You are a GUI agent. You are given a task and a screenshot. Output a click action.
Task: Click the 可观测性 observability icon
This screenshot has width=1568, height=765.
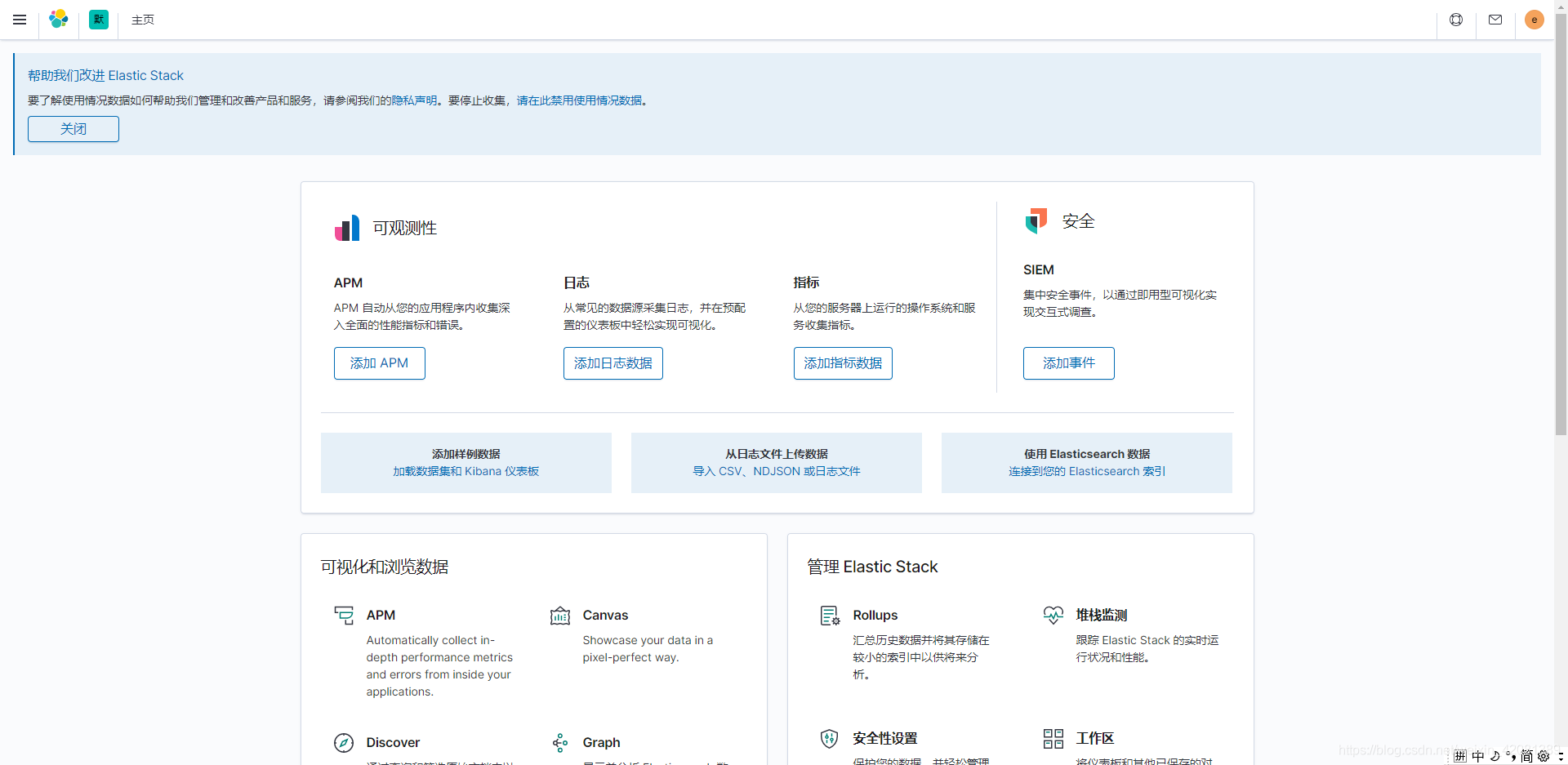pyautogui.click(x=347, y=228)
